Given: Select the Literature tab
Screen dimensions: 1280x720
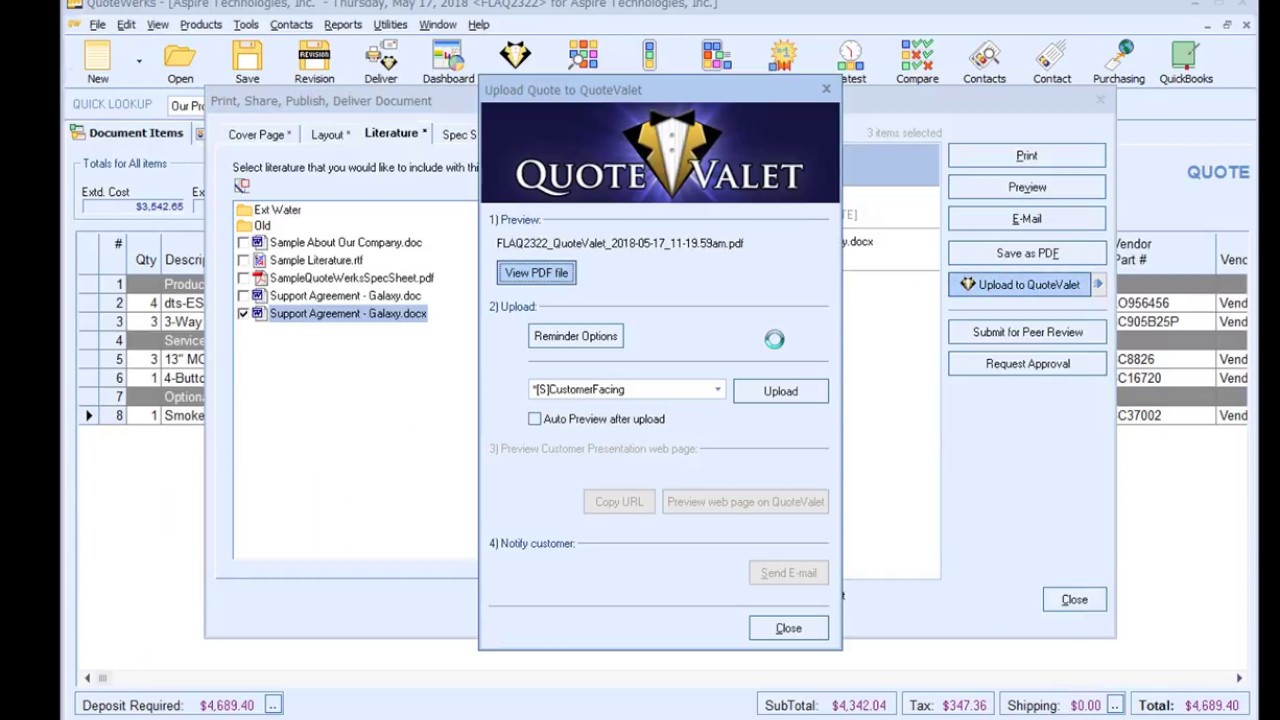Looking at the screenshot, I should point(395,133).
